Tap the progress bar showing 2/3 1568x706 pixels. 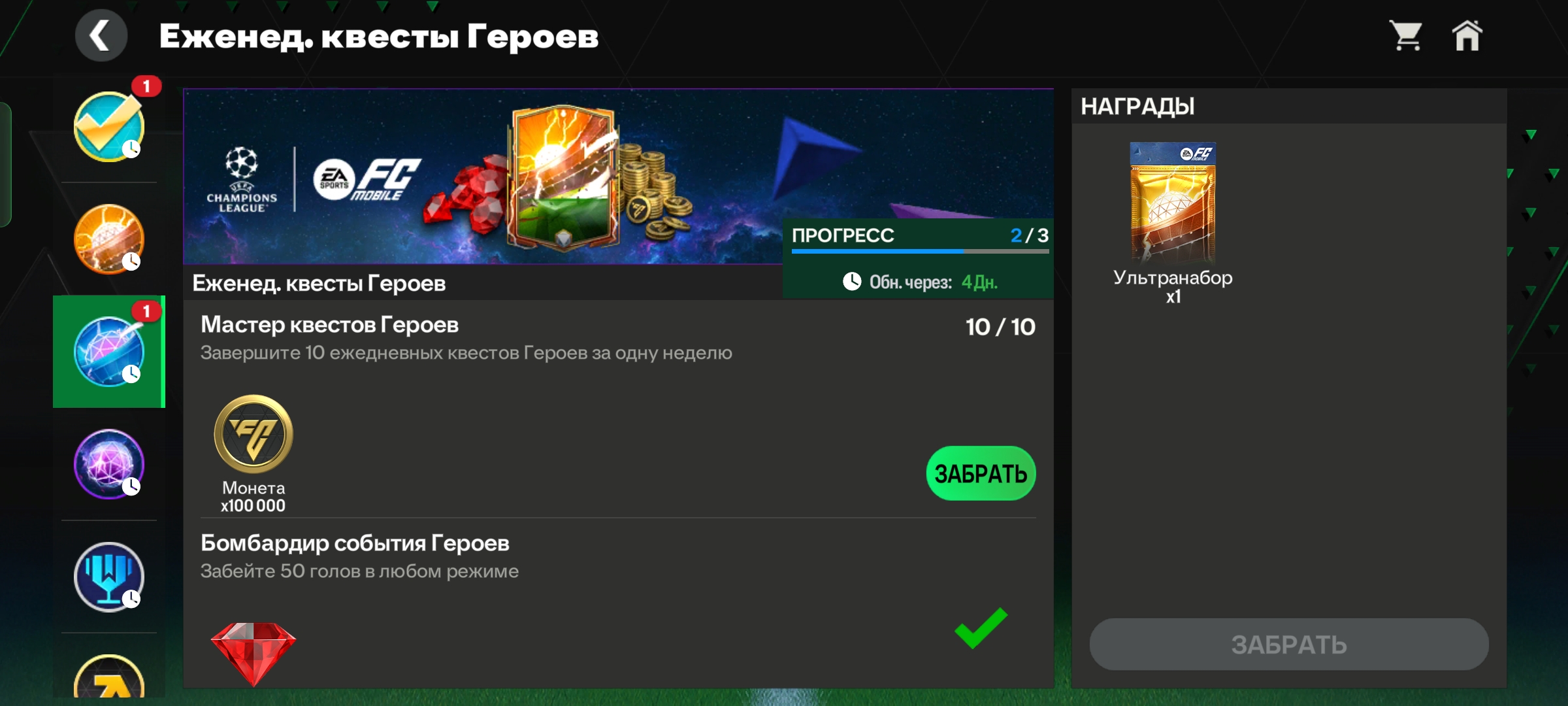(920, 250)
